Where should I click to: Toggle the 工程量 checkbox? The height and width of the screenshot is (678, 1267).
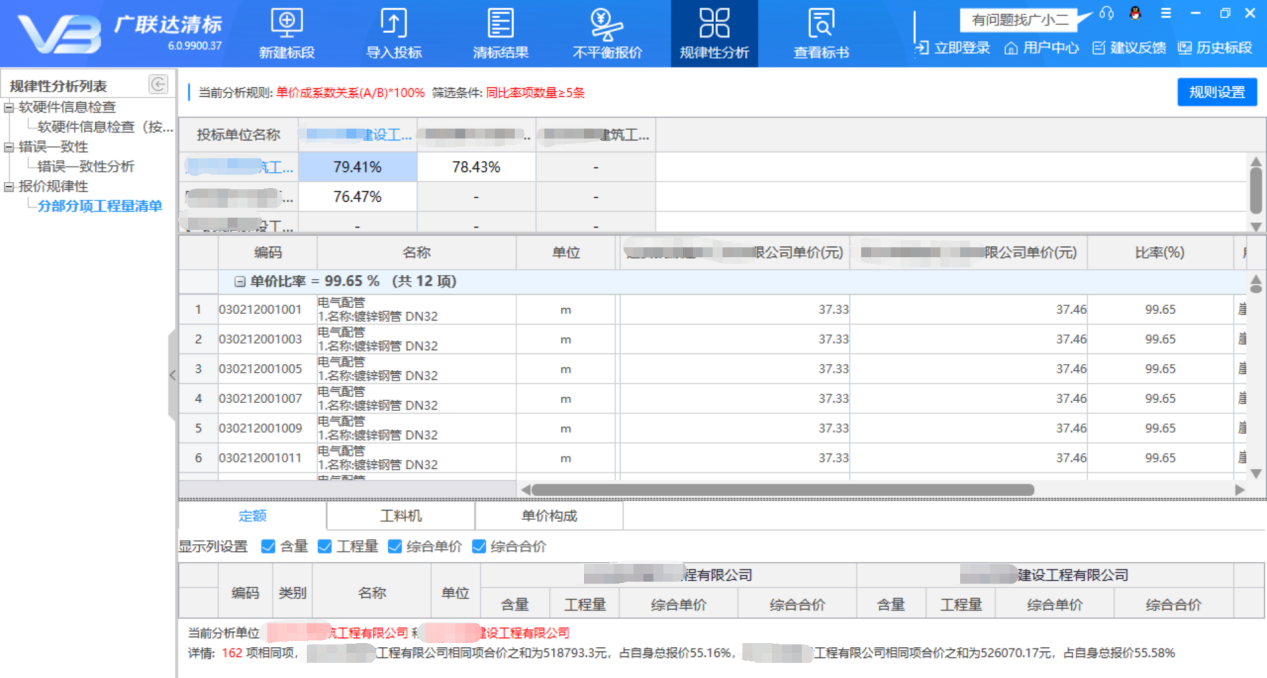click(x=325, y=546)
